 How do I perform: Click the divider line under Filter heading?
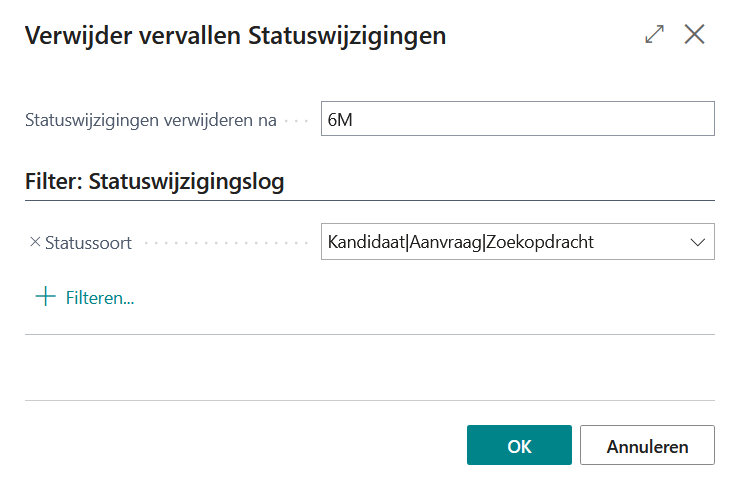369,201
